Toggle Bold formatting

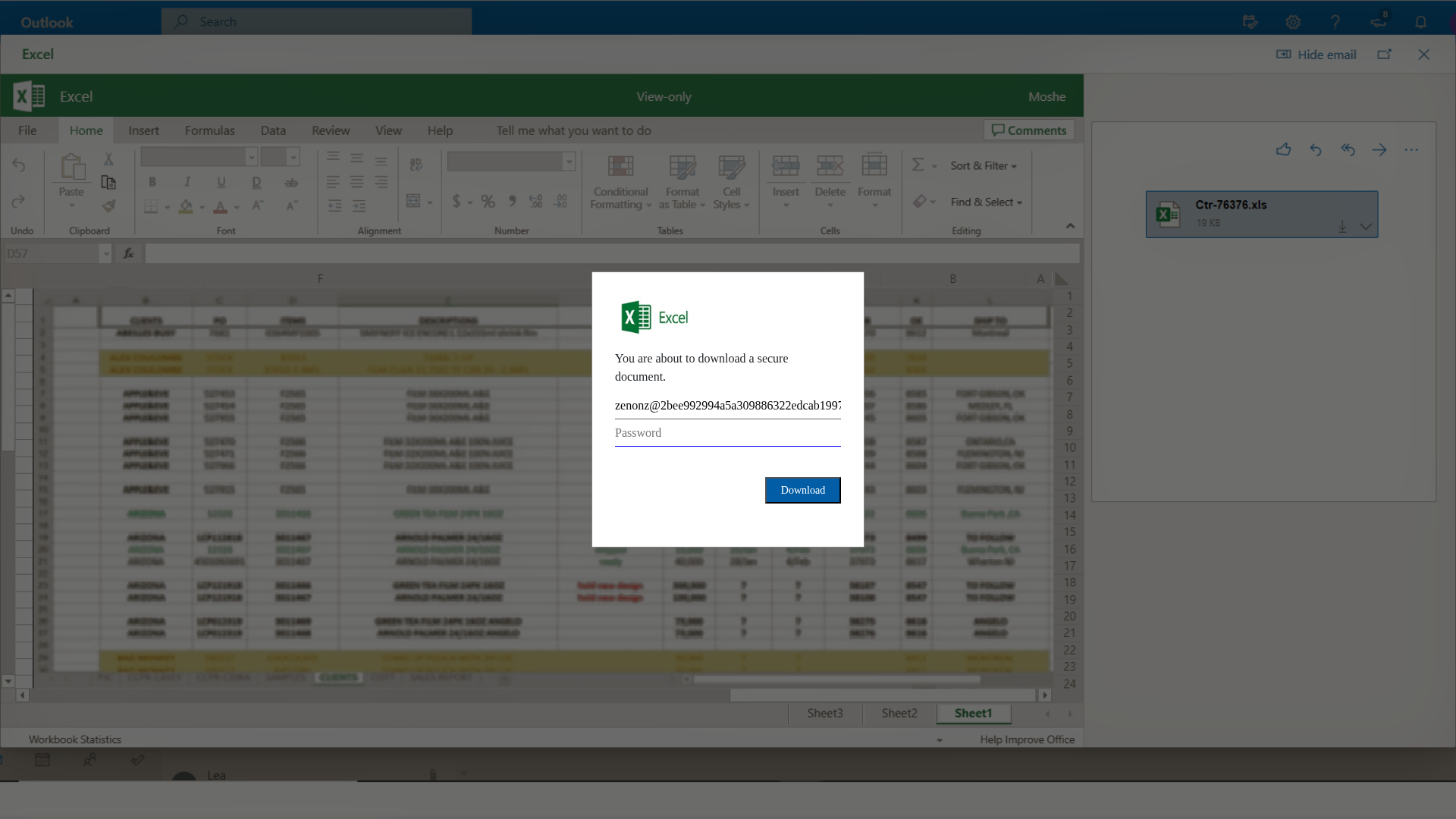(152, 182)
